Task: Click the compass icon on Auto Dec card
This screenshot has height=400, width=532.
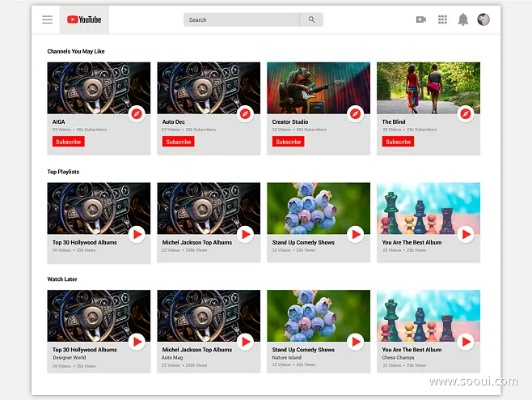Action: [245, 114]
